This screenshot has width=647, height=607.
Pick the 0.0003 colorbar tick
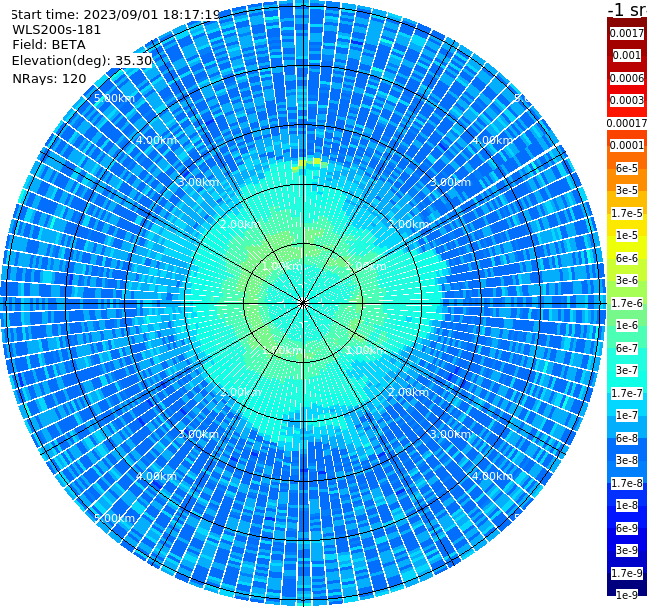pos(627,100)
